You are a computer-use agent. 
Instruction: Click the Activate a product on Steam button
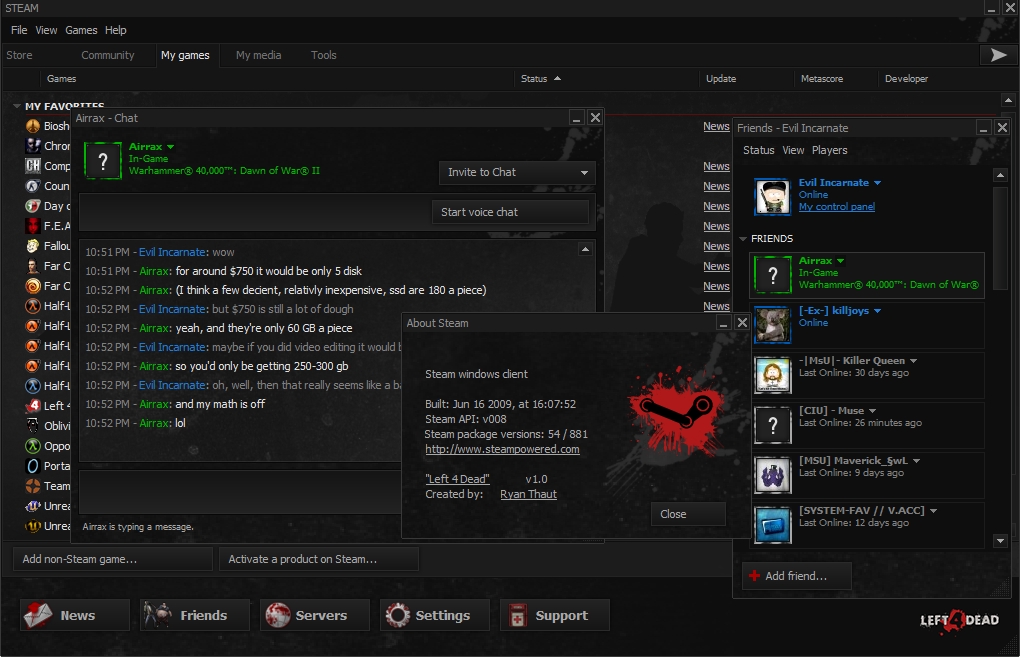point(319,559)
